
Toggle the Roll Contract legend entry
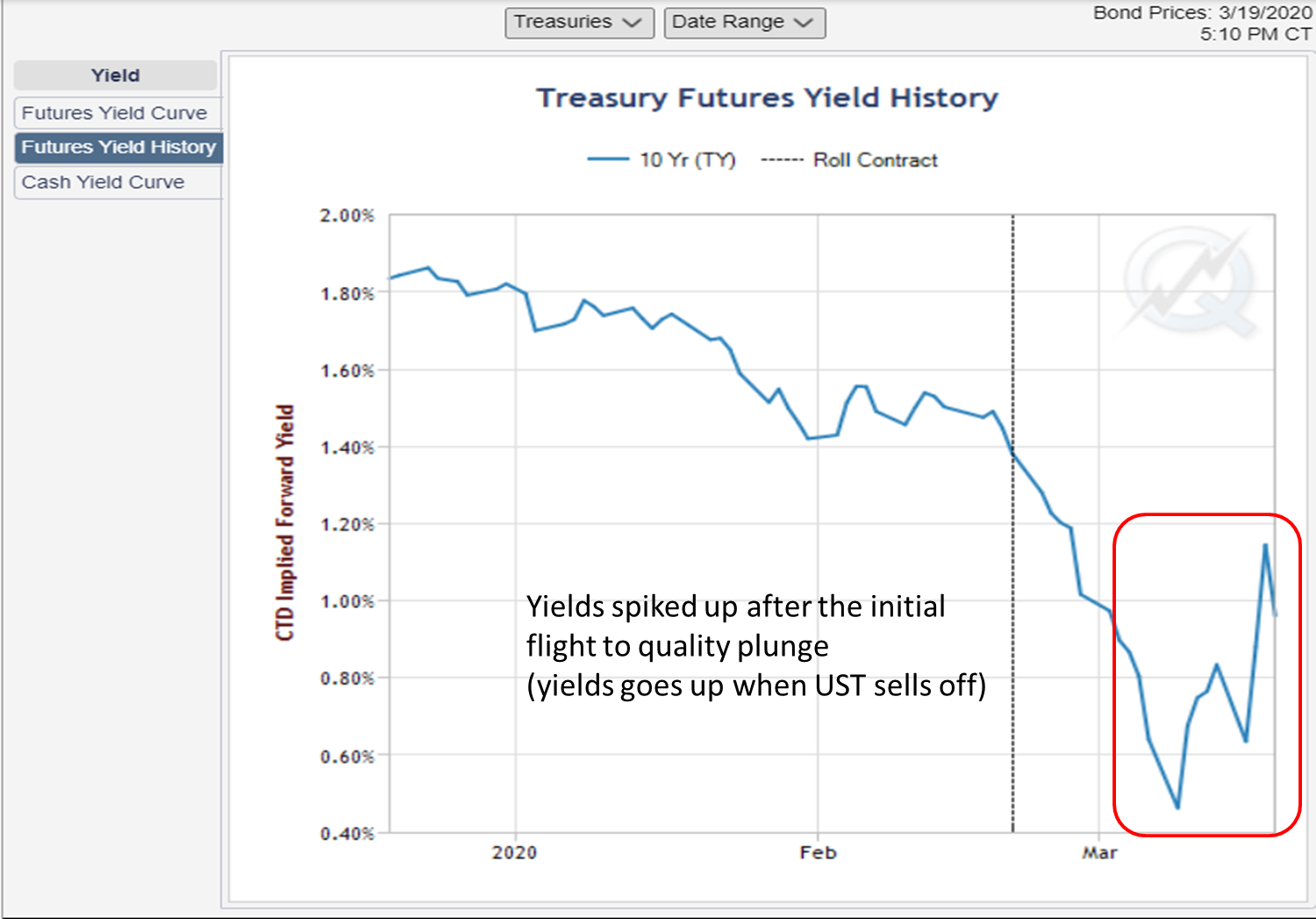click(849, 160)
